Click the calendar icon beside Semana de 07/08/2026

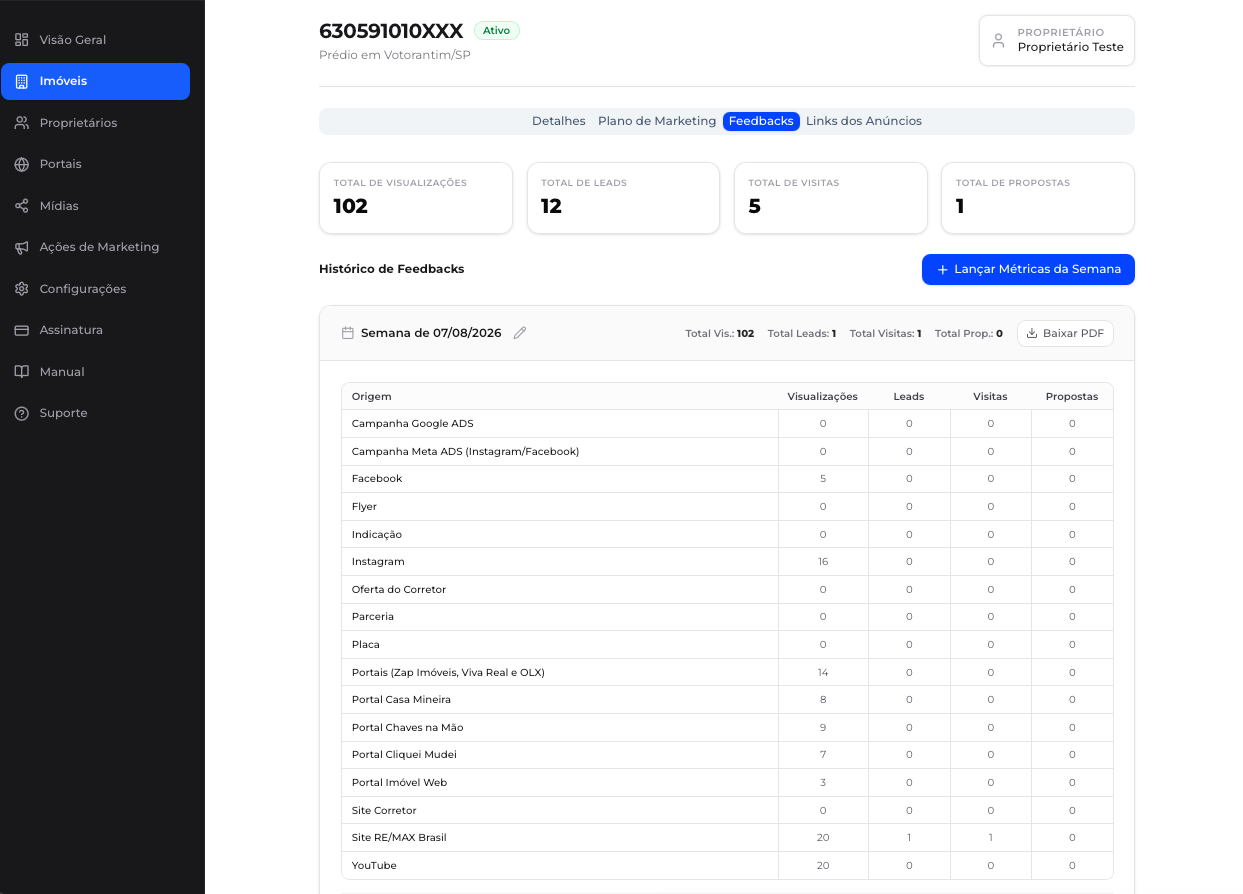click(348, 333)
